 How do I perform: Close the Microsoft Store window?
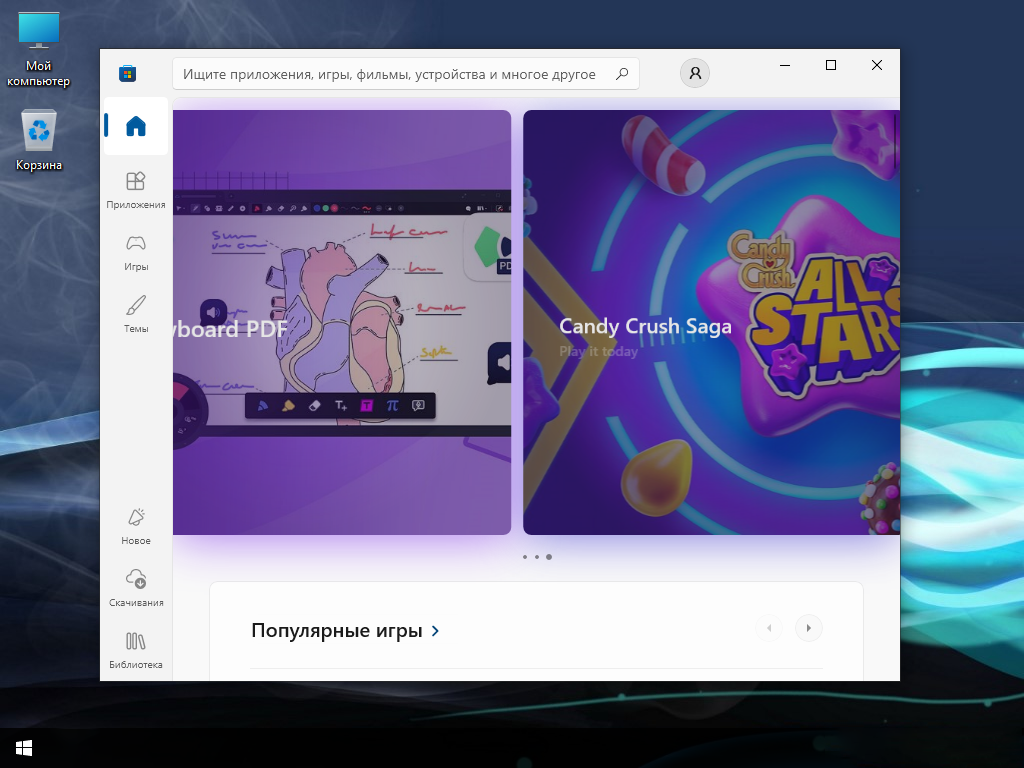point(877,65)
